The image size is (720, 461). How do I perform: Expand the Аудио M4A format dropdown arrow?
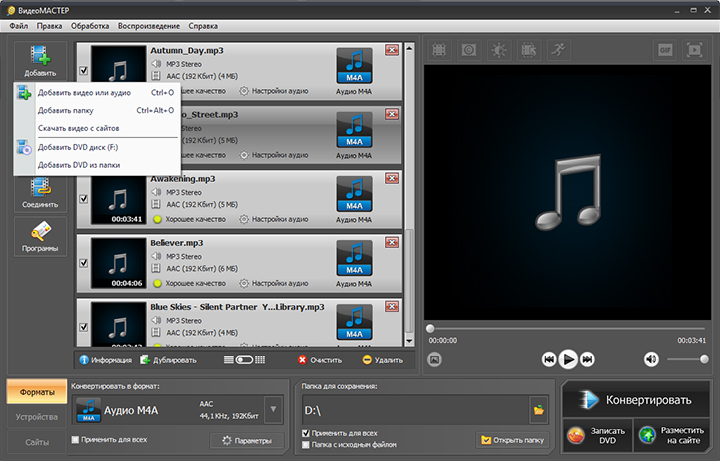pyautogui.click(x=274, y=409)
